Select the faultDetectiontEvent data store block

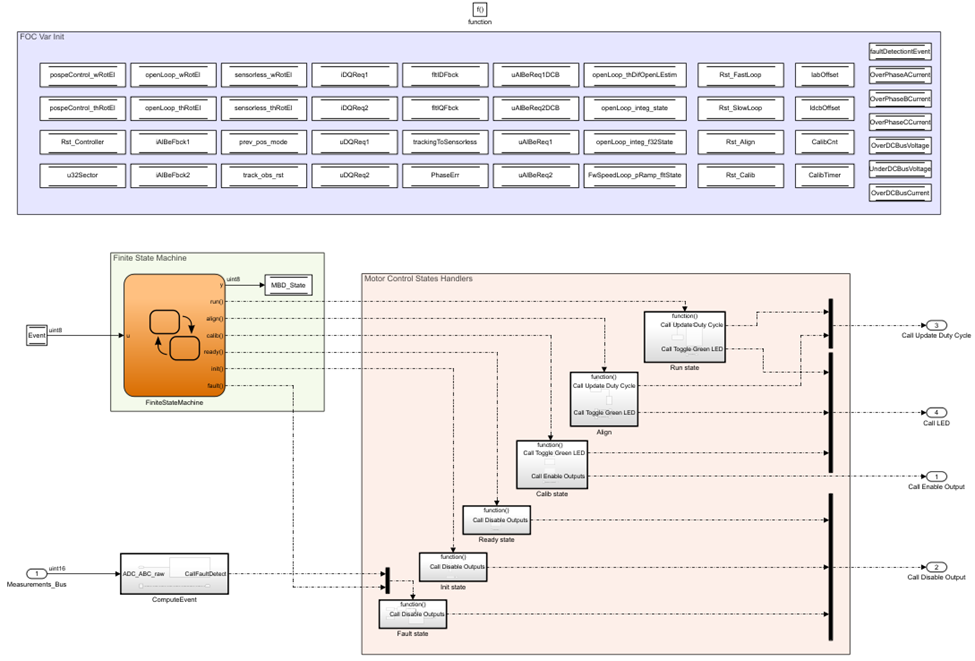pyautogui.click(x=900, y=52)
